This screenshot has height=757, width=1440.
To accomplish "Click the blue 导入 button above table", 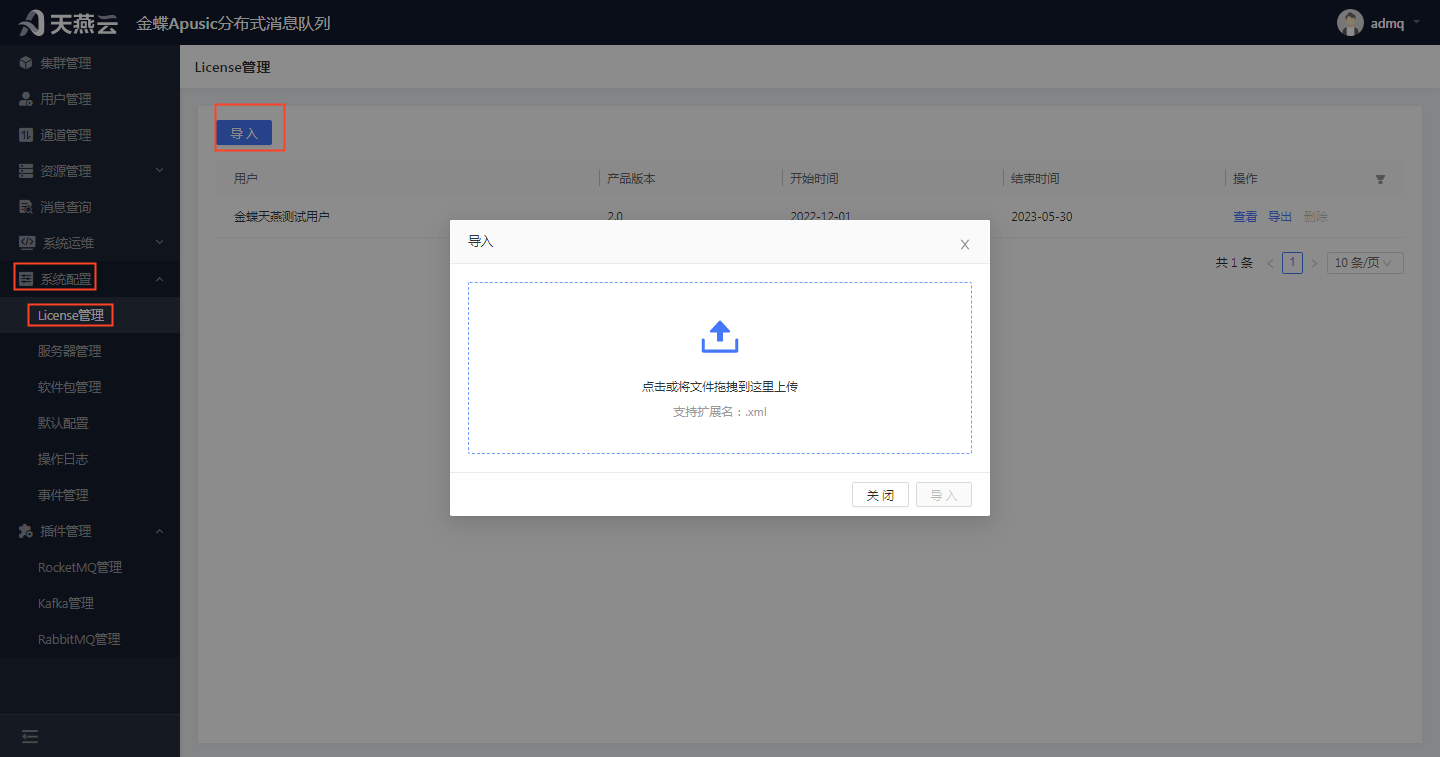I will coord(244,133).
